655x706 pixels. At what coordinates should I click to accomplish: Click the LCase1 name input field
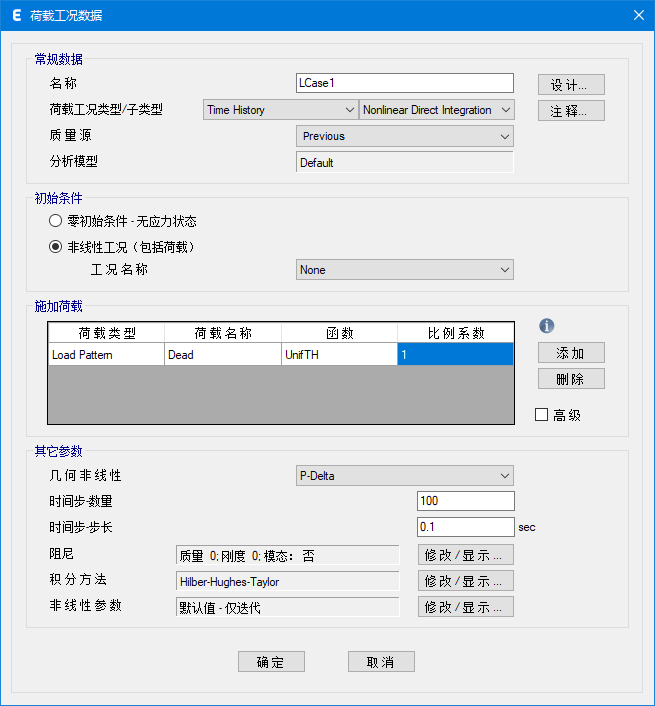[405, 83]
